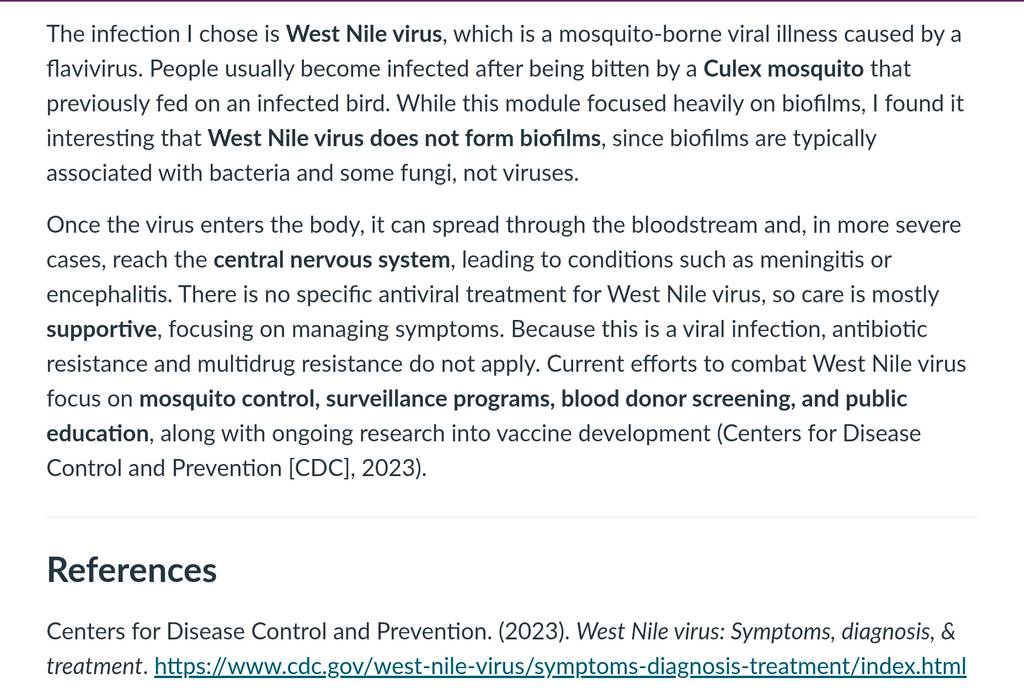This screenshot has height=690, width=1024.
Task: Click the bold "Culex mosquito" term
Action: pyautogui.click(x=783, y=69)
